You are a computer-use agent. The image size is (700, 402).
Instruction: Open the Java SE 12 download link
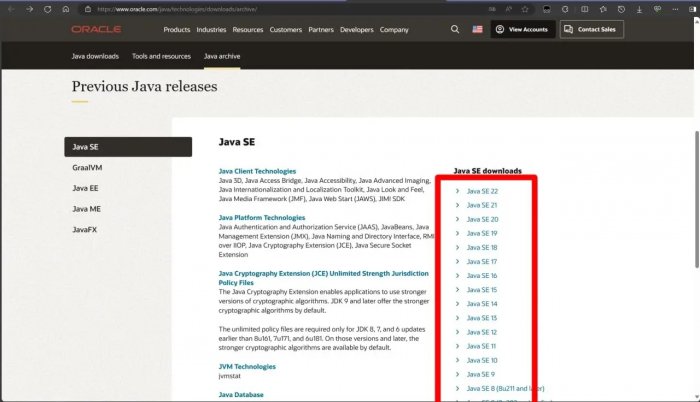point(482,332)
